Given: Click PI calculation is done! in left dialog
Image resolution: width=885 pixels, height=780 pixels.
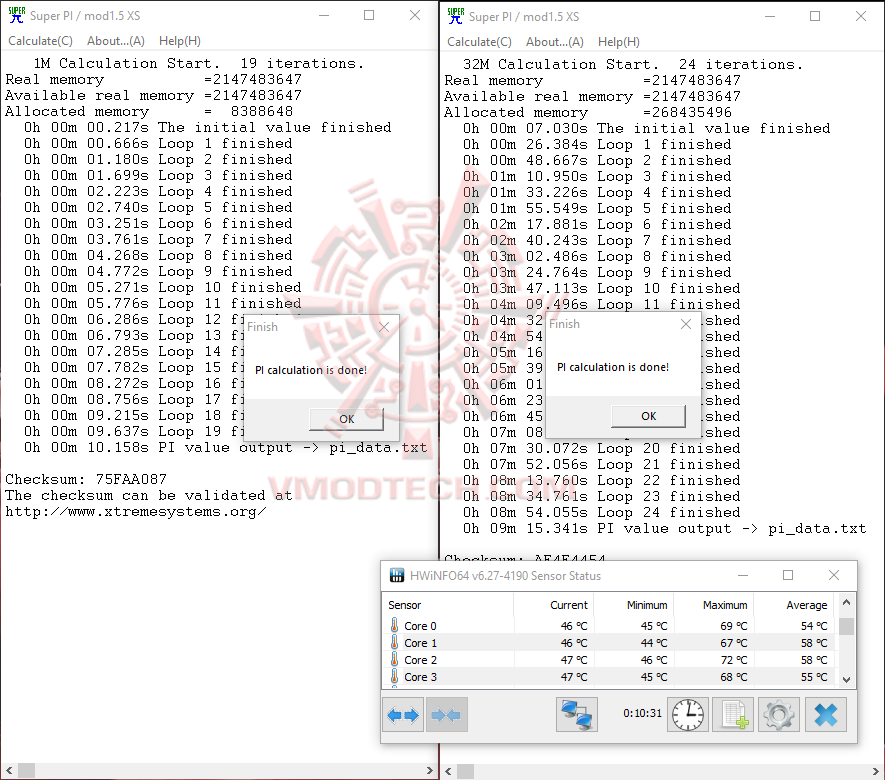Looking at the screenshot, I should click(311, 370).
